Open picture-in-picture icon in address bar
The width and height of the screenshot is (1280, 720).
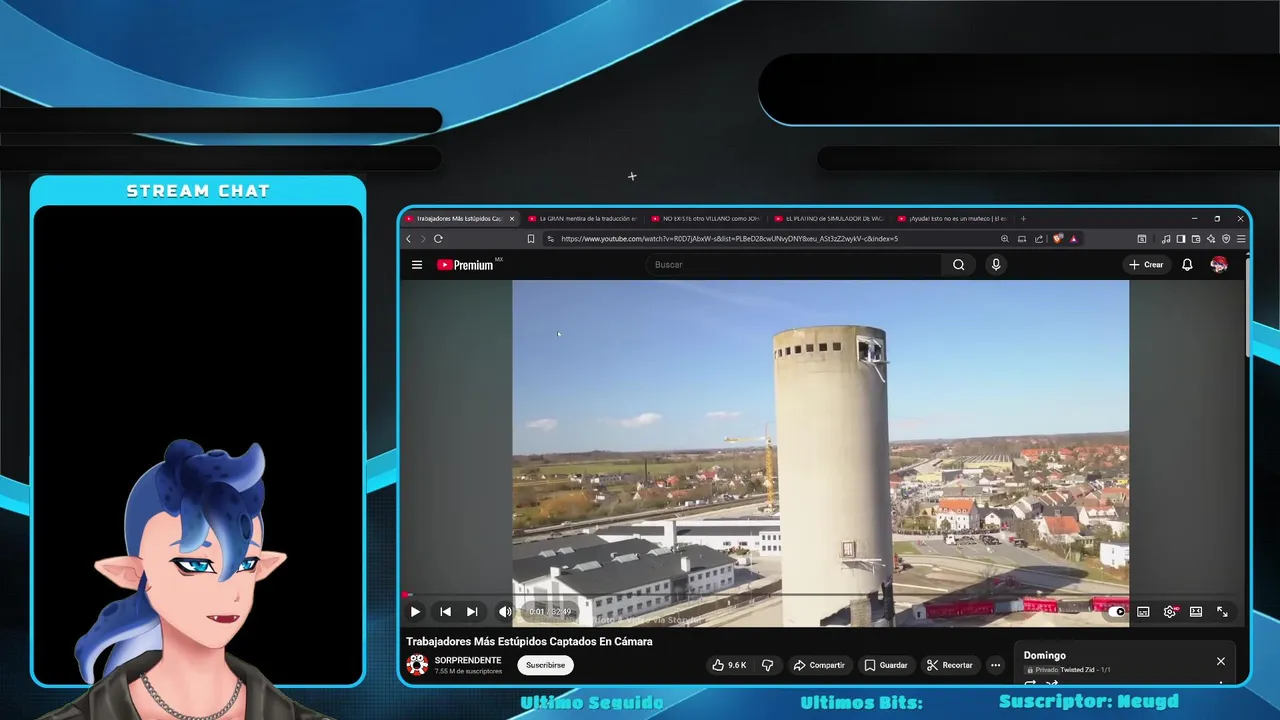(1022, 239)
